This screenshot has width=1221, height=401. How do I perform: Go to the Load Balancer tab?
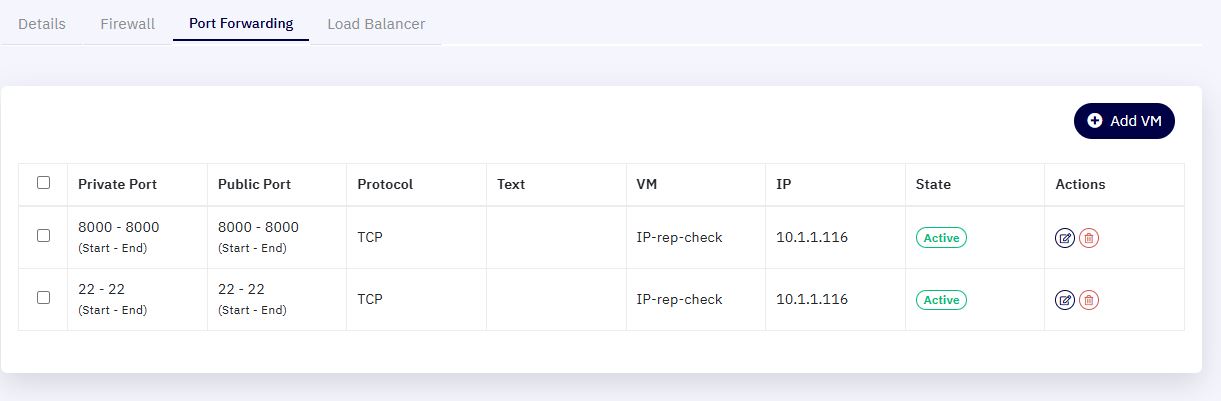(x=376, y=23)
